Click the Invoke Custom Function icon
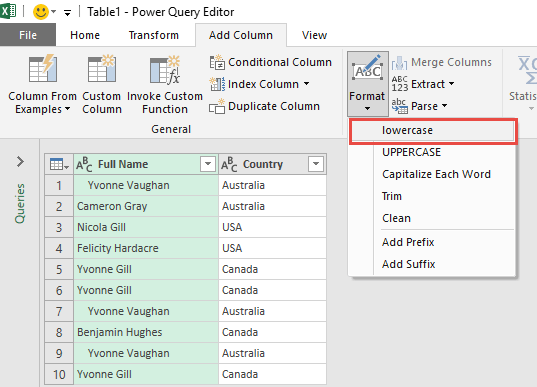537x387 pixels. coord(165,69)
